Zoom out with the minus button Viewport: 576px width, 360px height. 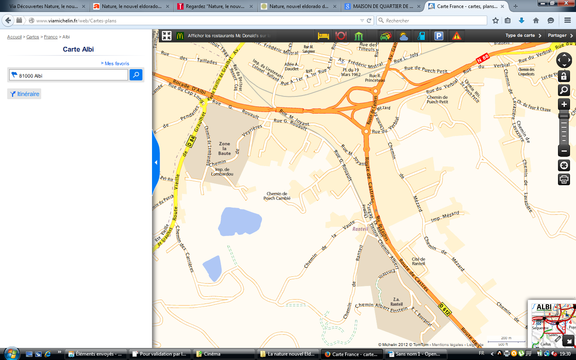tap(564, 151)
